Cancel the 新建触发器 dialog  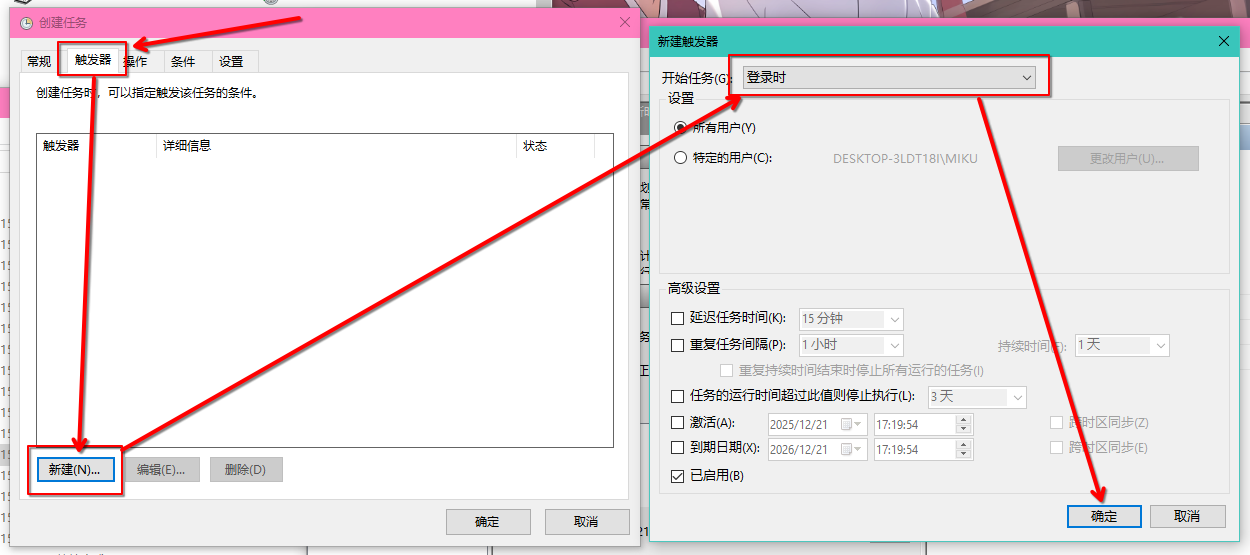pyautogui.click(x=1187, y=516)
